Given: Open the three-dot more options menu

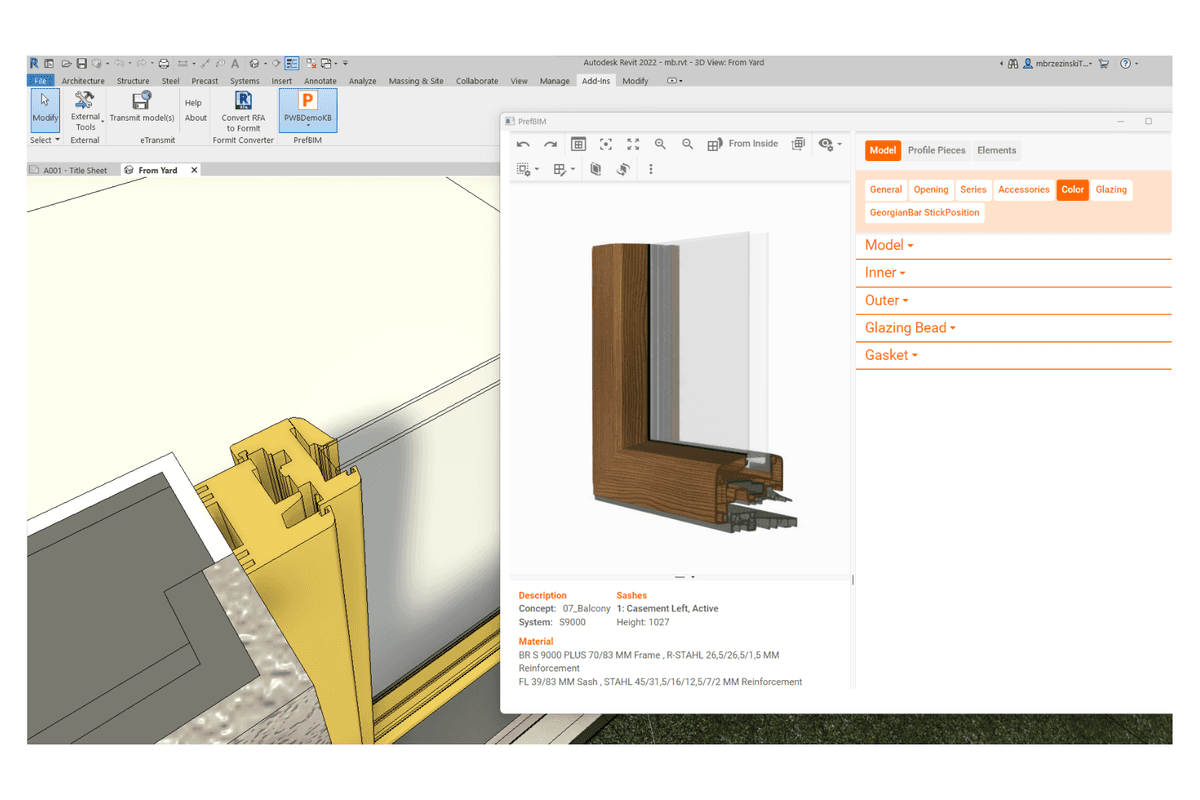Looking at the screenshot, I should [x=651, y=170].
